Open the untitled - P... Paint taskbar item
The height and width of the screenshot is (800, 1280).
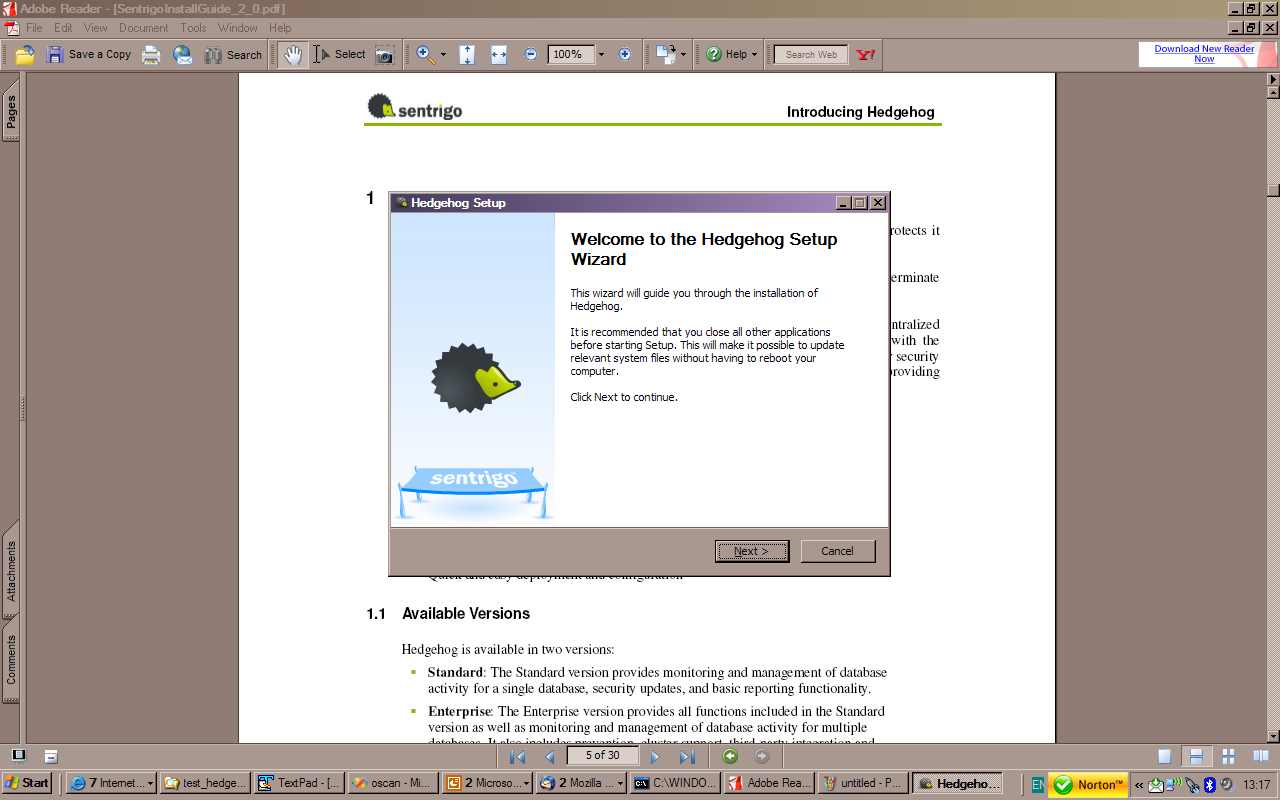(x=862, y=784)
